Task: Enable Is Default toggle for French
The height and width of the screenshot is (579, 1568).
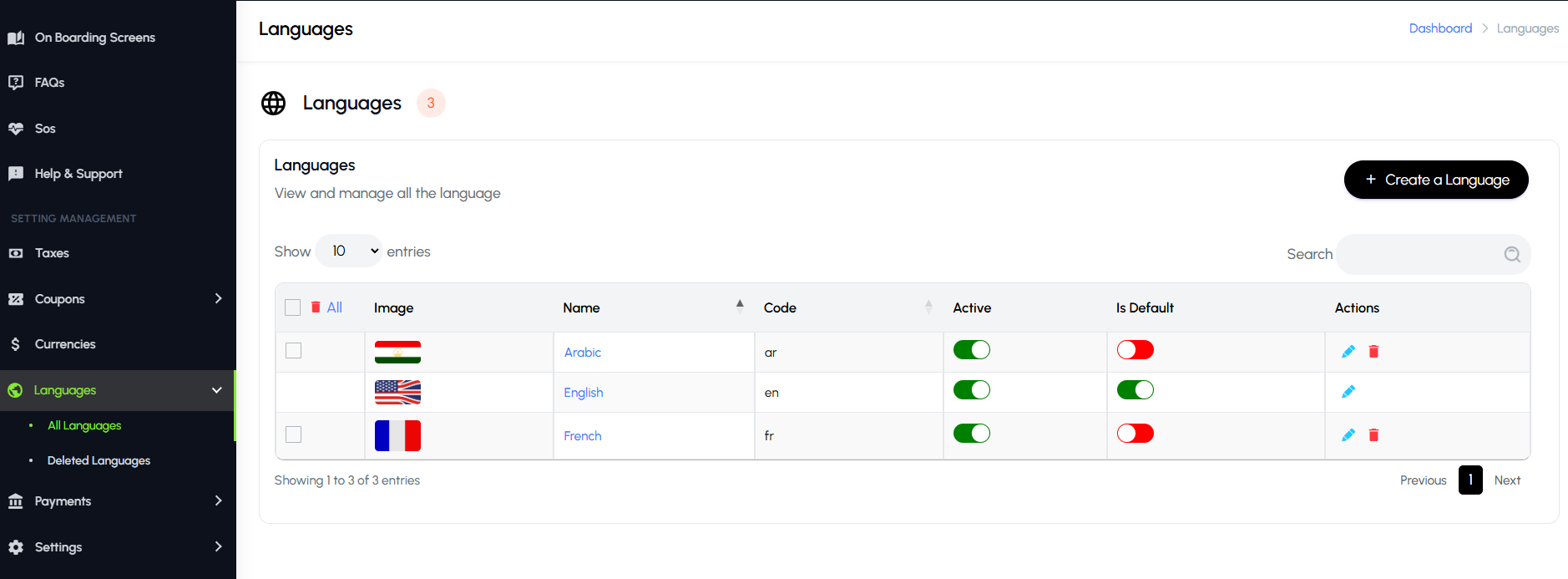Action: pyautogui.click(x=1135, y=434)
